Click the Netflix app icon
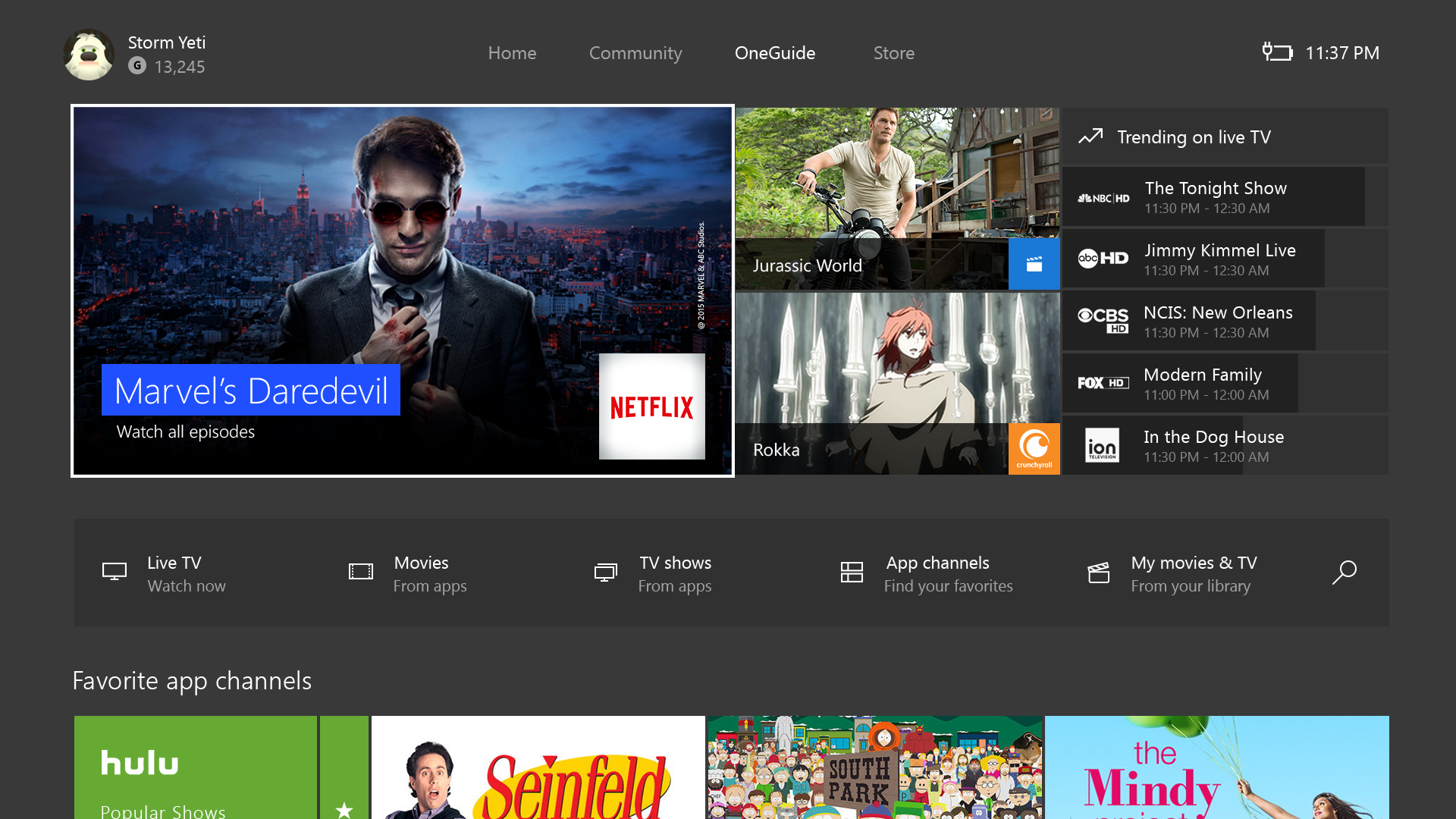The width and height of the screenshot is (1456, 819). 652,408
